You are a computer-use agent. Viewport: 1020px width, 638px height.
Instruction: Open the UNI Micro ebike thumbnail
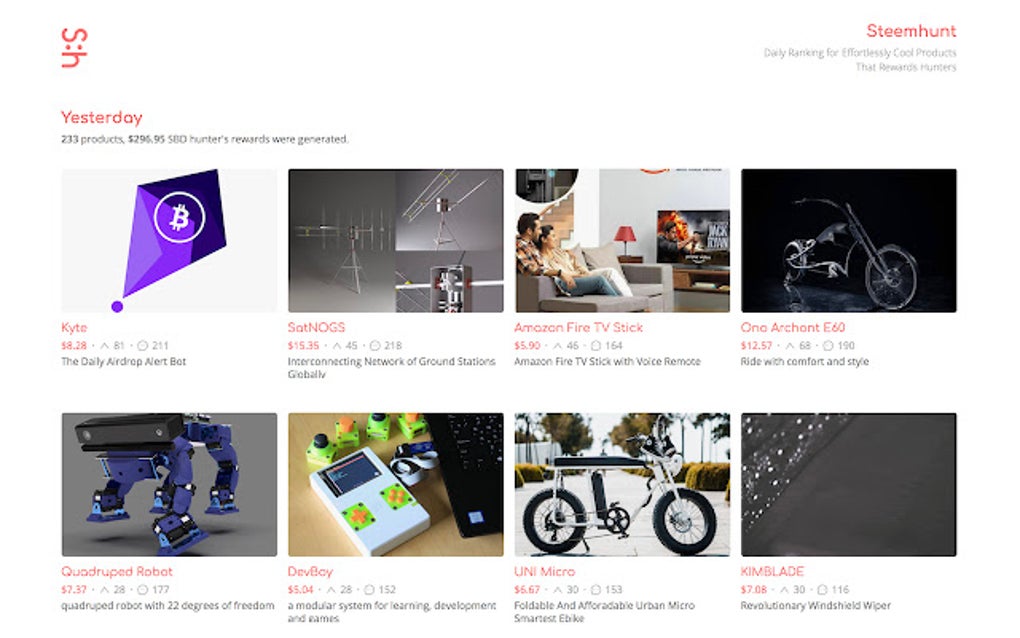(622, 485)
